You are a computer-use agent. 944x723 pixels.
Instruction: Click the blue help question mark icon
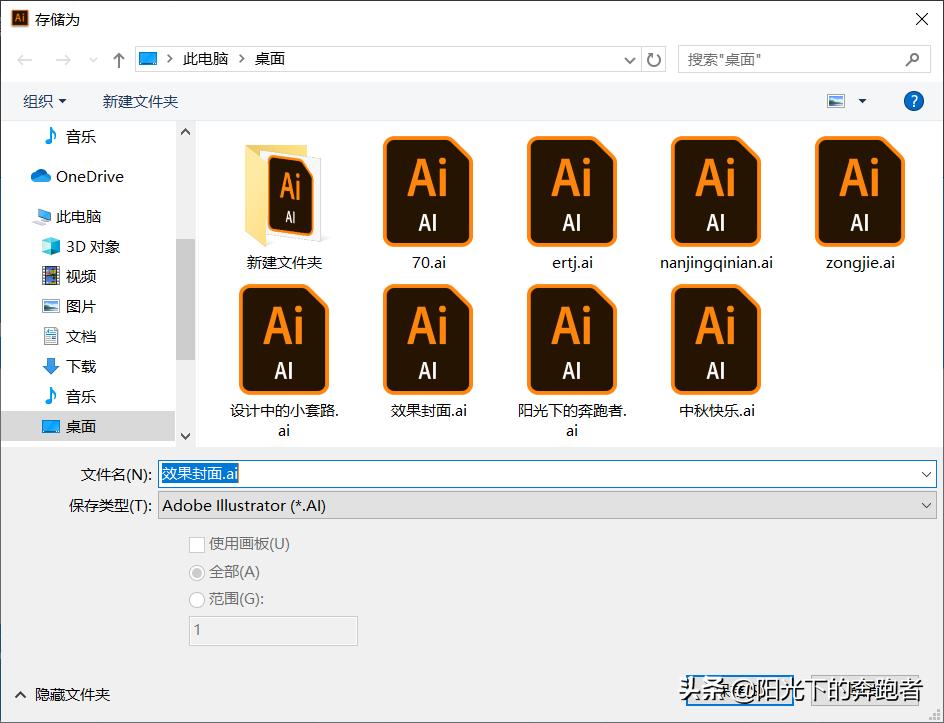coord(912,100)
